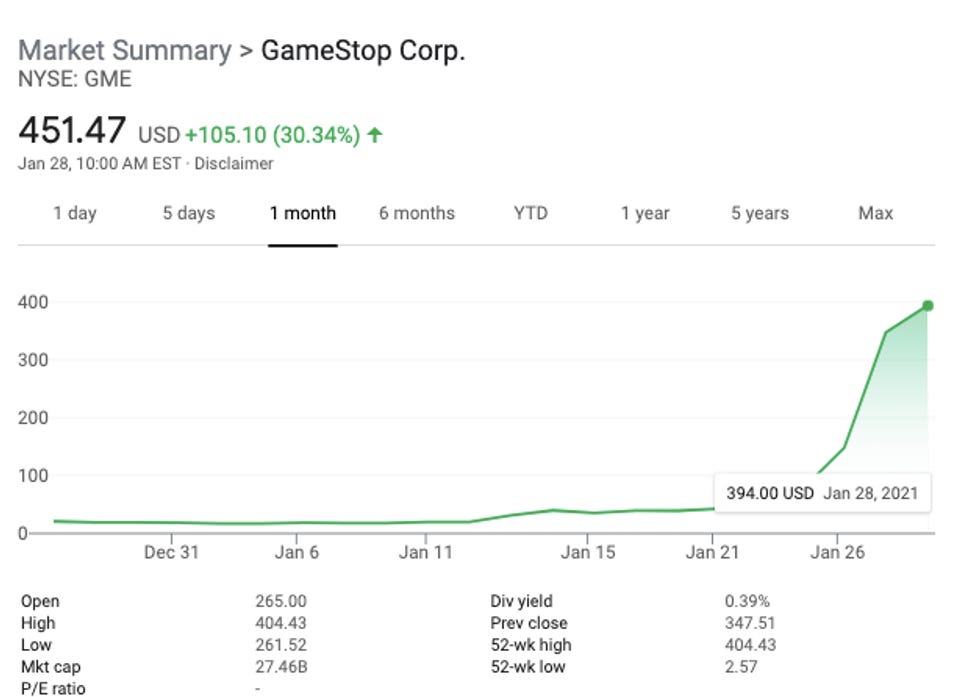Switch to the Max tab

876,213
